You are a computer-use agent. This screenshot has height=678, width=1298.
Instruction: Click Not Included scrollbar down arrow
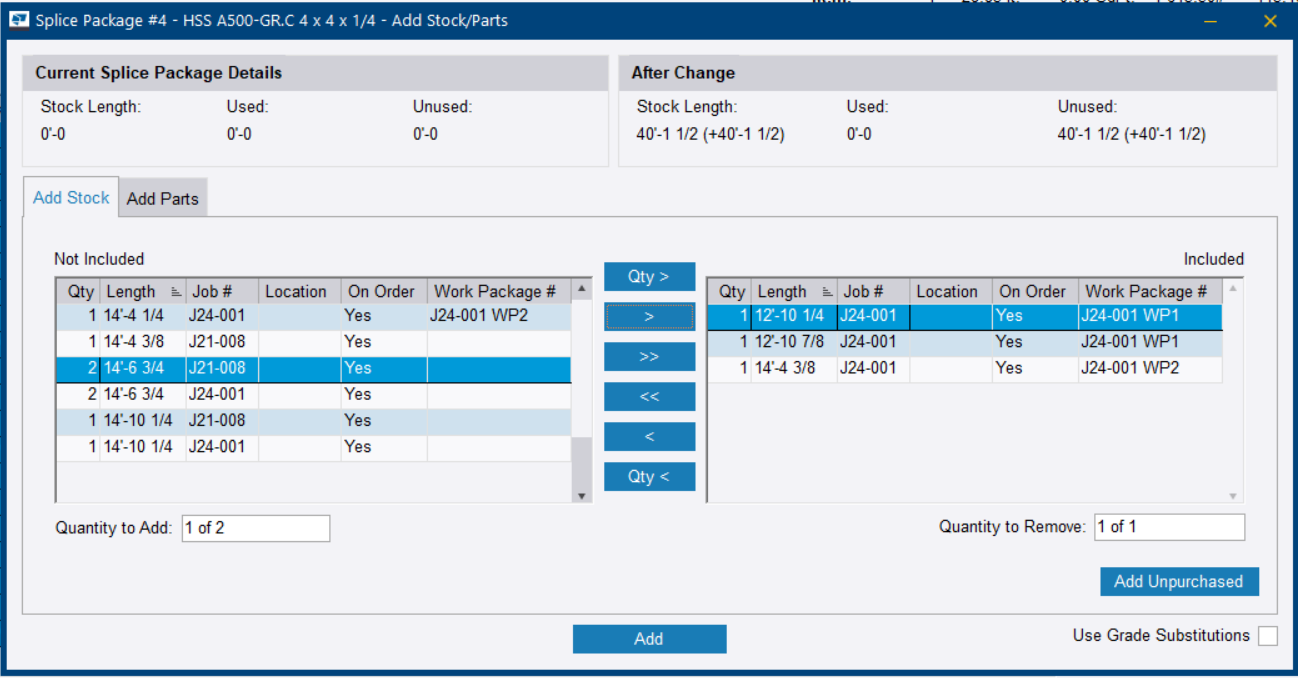581,496
